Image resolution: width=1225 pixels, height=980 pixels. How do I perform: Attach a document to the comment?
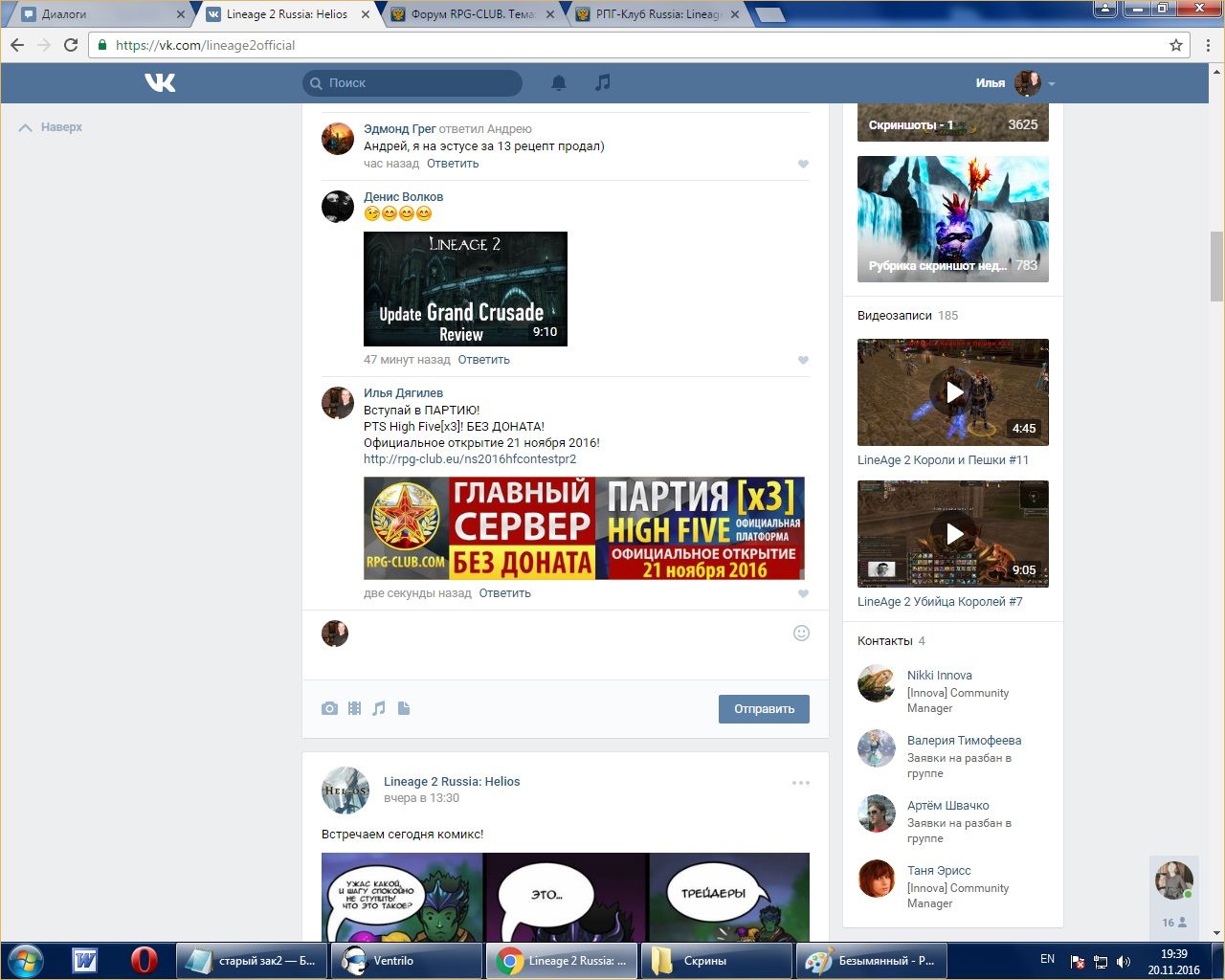(x=404, y=708)
